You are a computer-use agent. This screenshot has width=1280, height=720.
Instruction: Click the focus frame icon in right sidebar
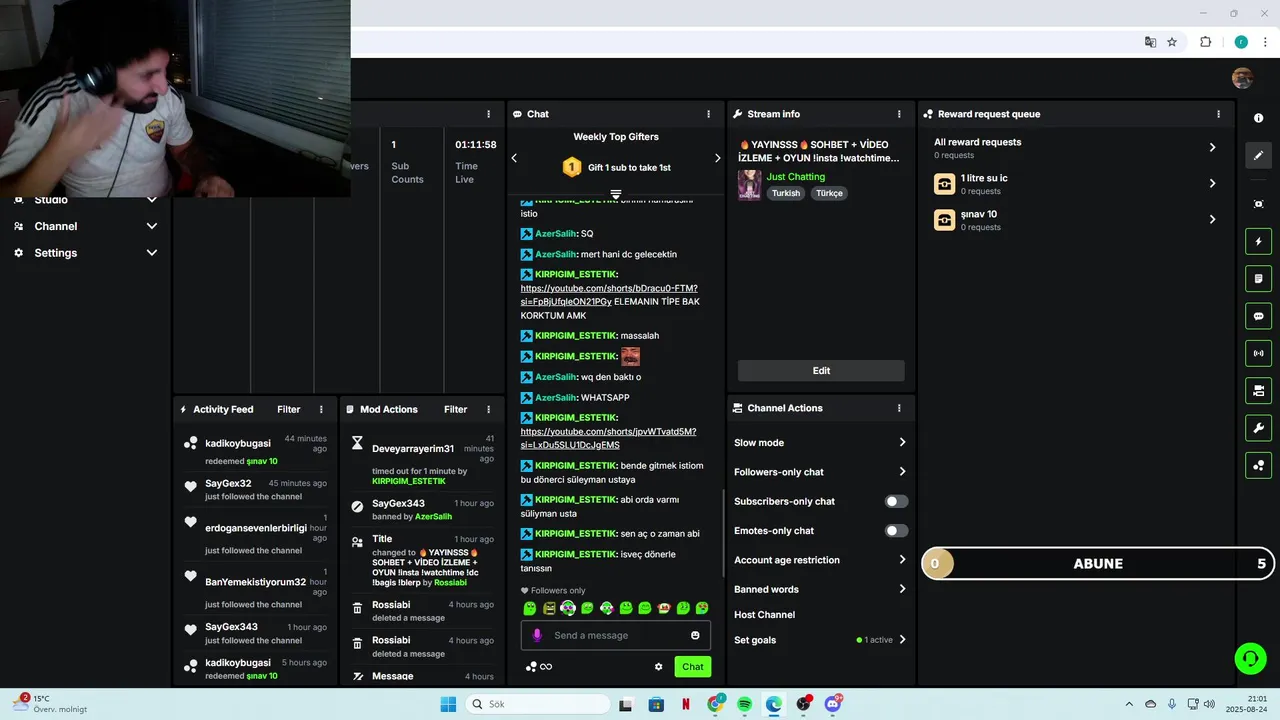pyautogui.click(x=1258, y=204)
